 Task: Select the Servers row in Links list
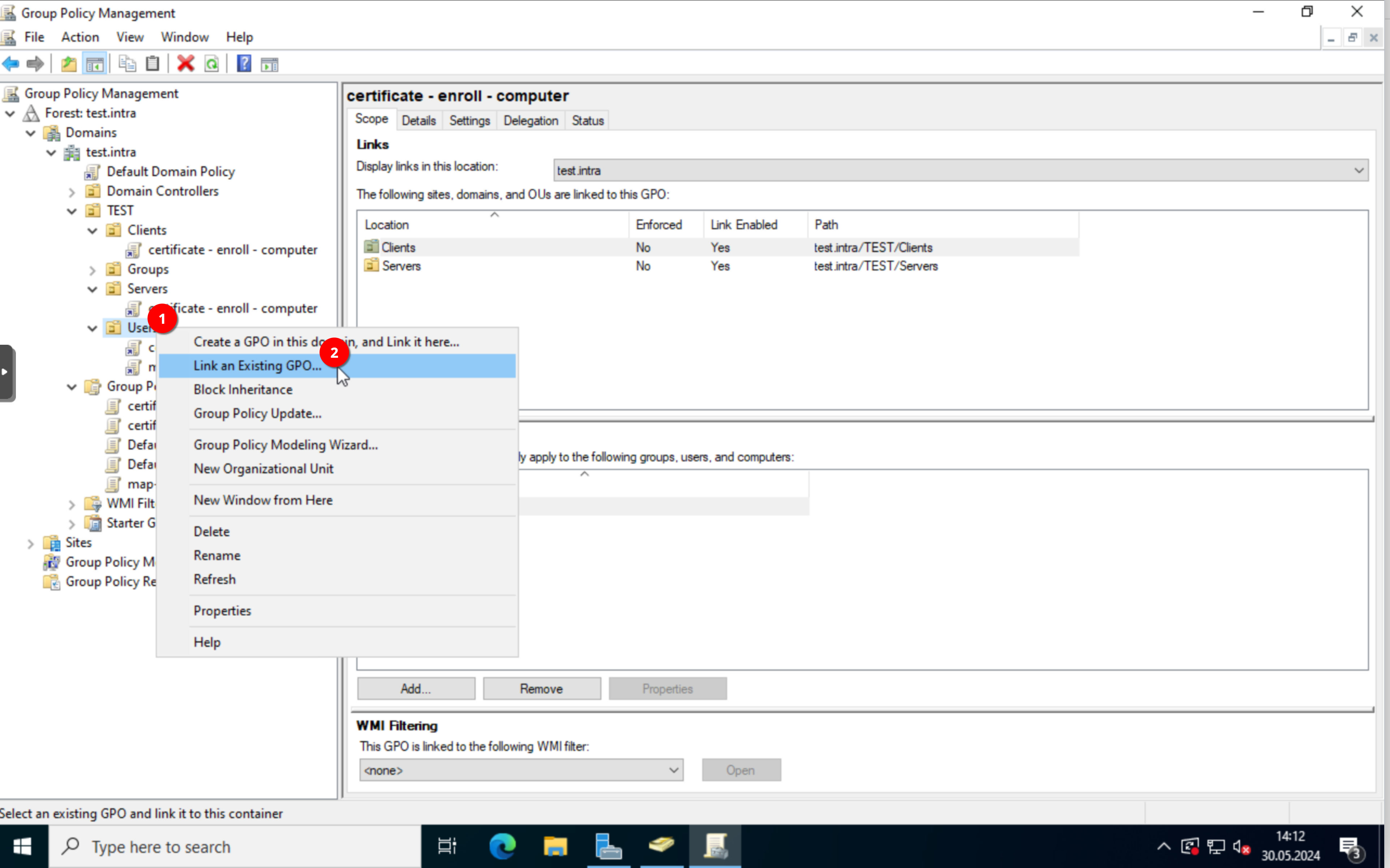tap(718, 266)
